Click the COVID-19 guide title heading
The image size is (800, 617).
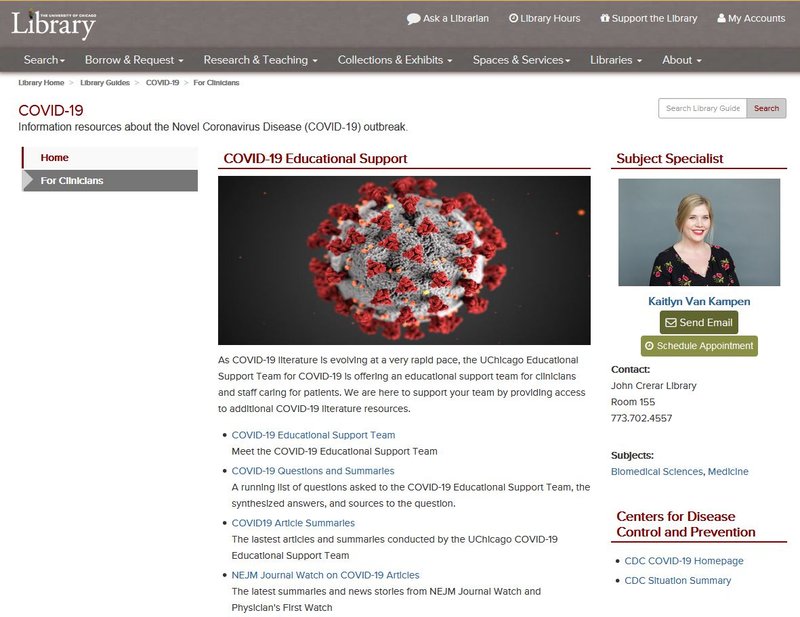pos(51,110)
